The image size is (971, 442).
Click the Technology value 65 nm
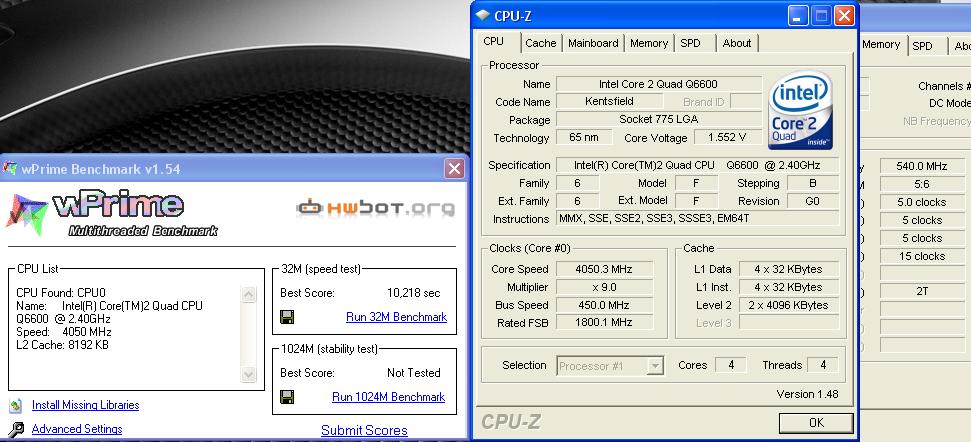pos(584,137)
